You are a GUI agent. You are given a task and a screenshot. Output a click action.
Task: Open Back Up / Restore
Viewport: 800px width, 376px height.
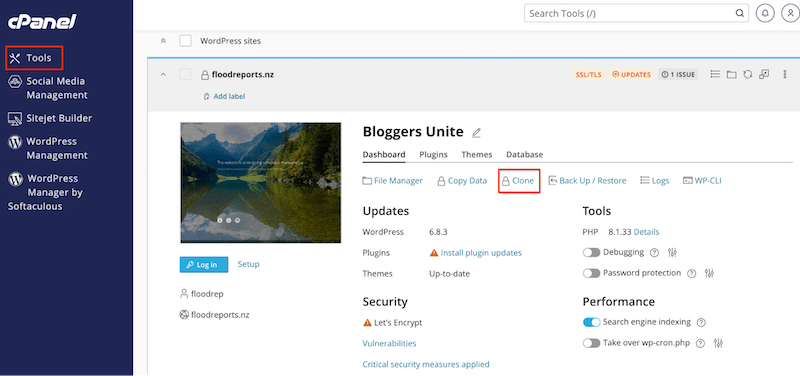point(587,181)
